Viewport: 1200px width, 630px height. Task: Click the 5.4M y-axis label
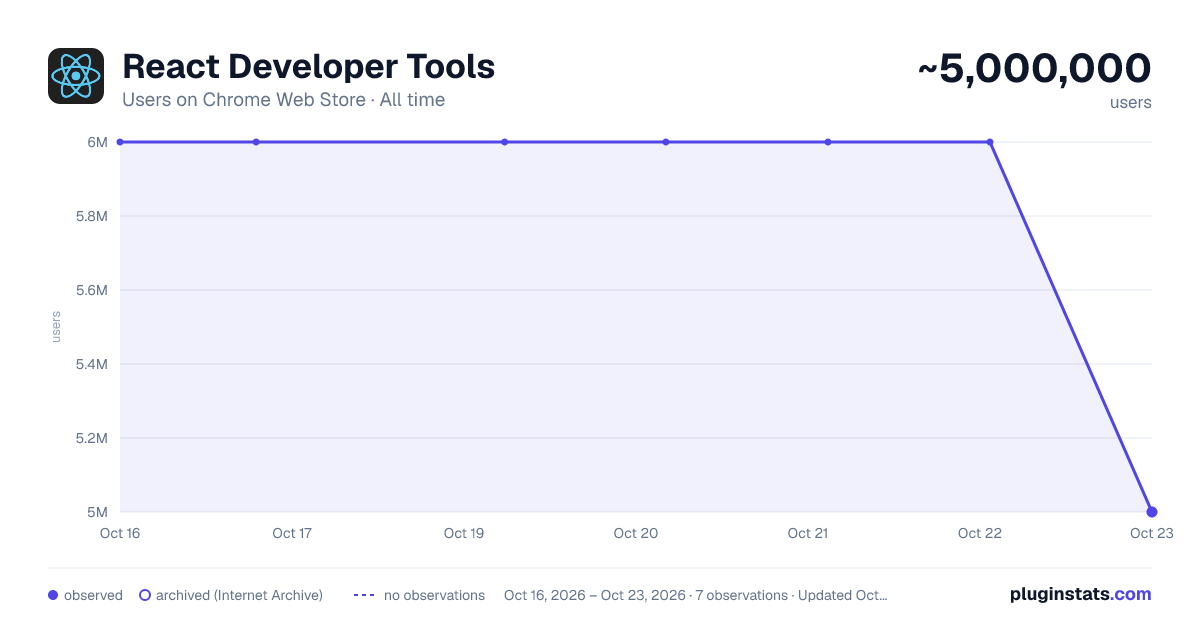[92, 364]
